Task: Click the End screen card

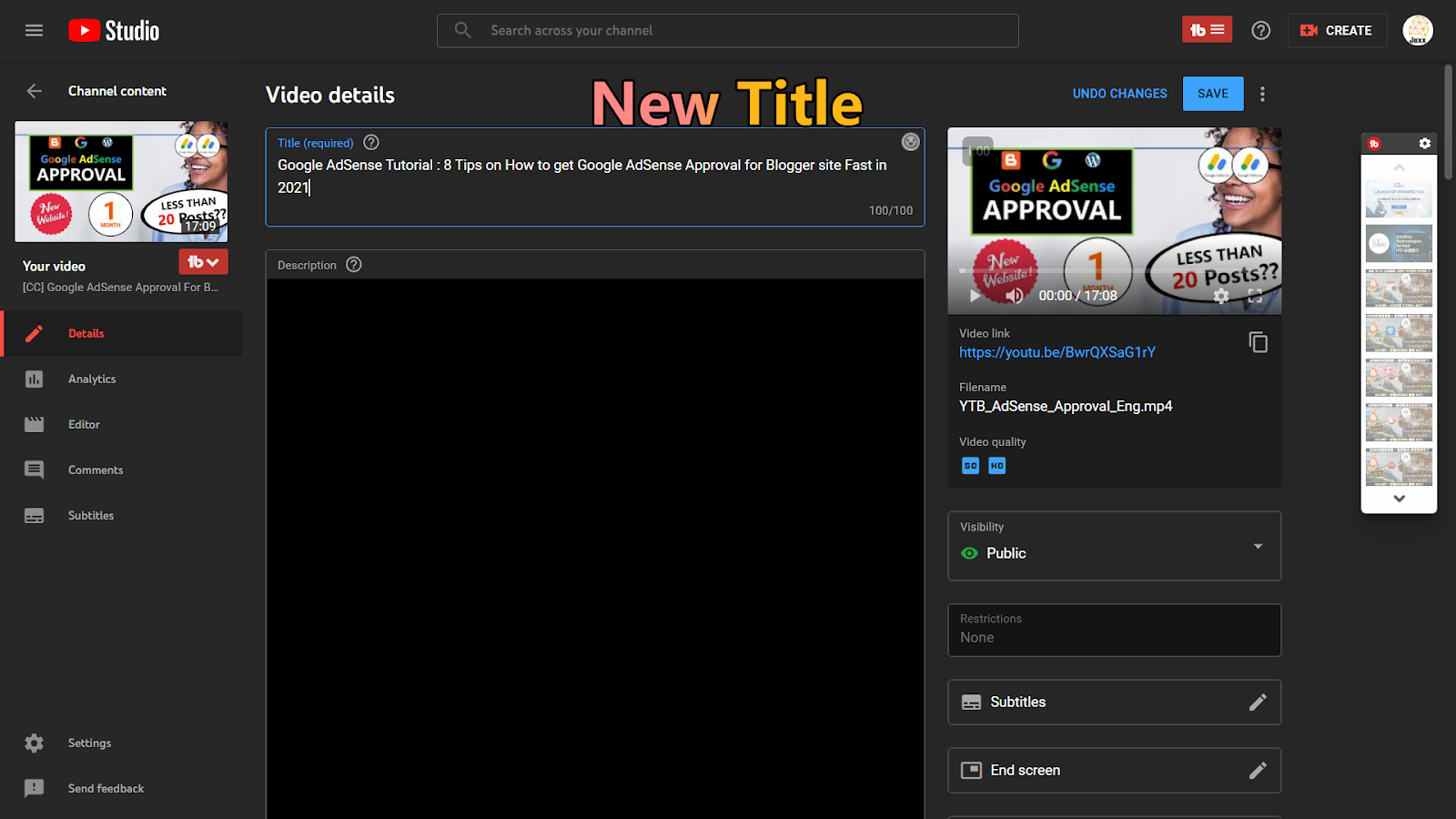Action: click(1114, 771)
